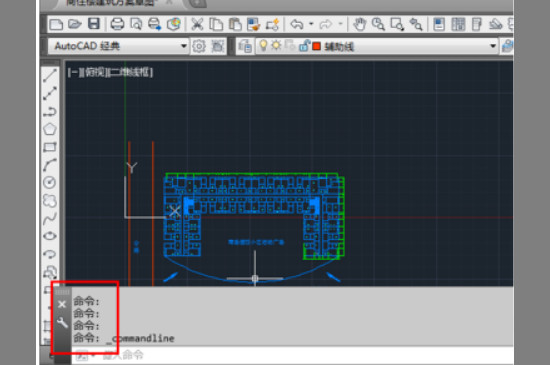Select the Line draw tool
Viewport: 550px width, 365px height.
(50, 75)
